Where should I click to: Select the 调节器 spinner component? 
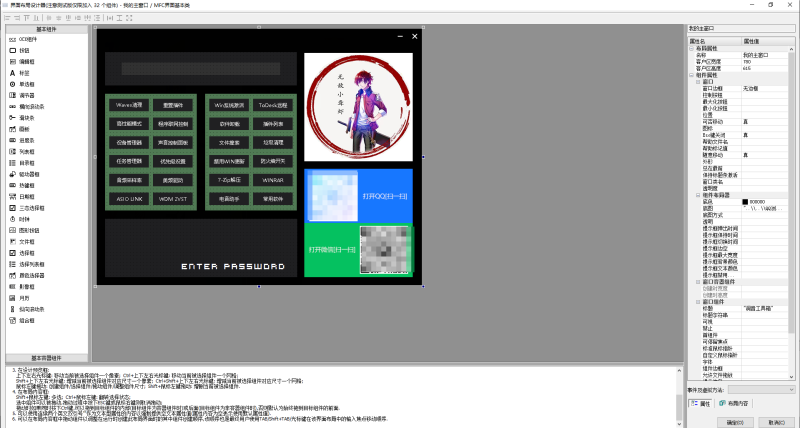22,95
